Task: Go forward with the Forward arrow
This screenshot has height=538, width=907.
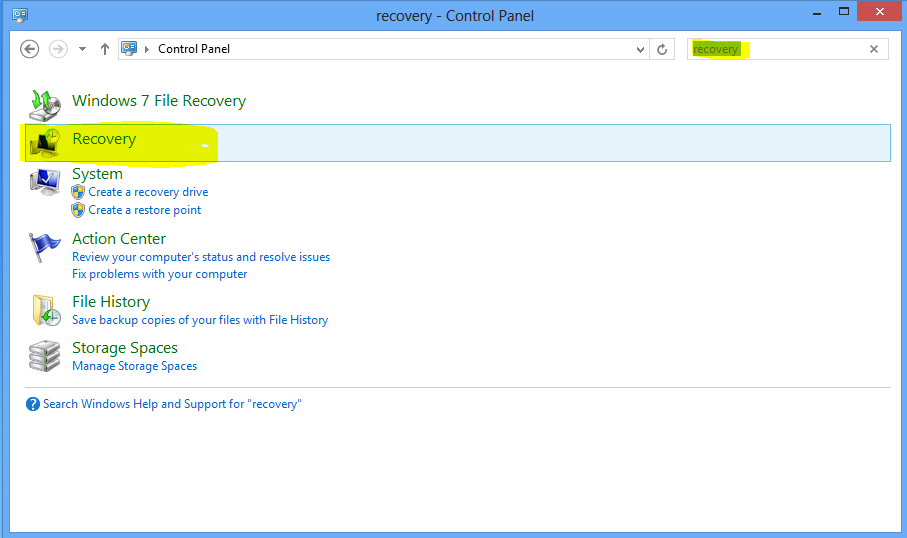Action: [58, 49]
